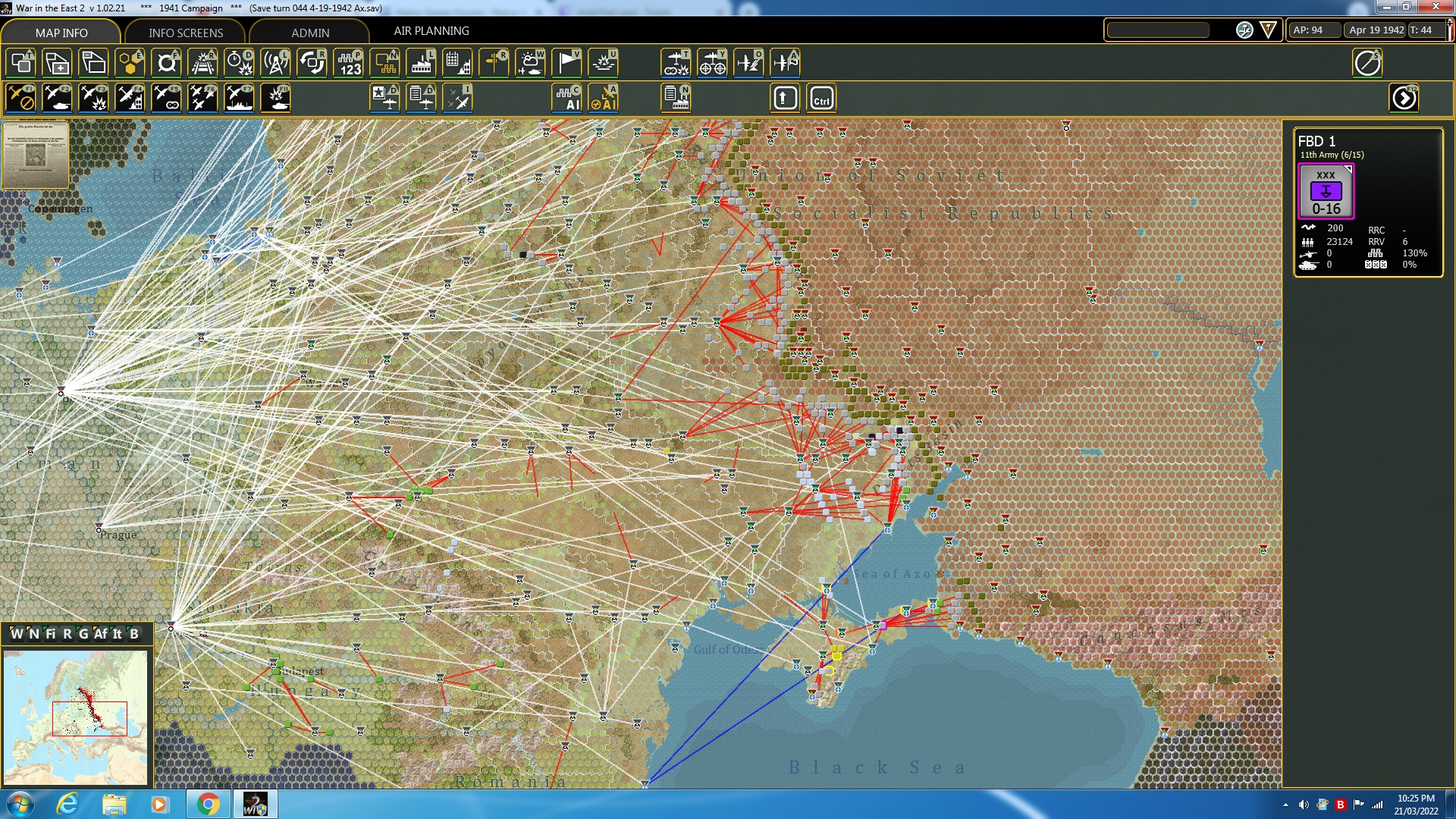
Task: Toggle the weather overlay icon (W)
Action: tap(530, 63)
